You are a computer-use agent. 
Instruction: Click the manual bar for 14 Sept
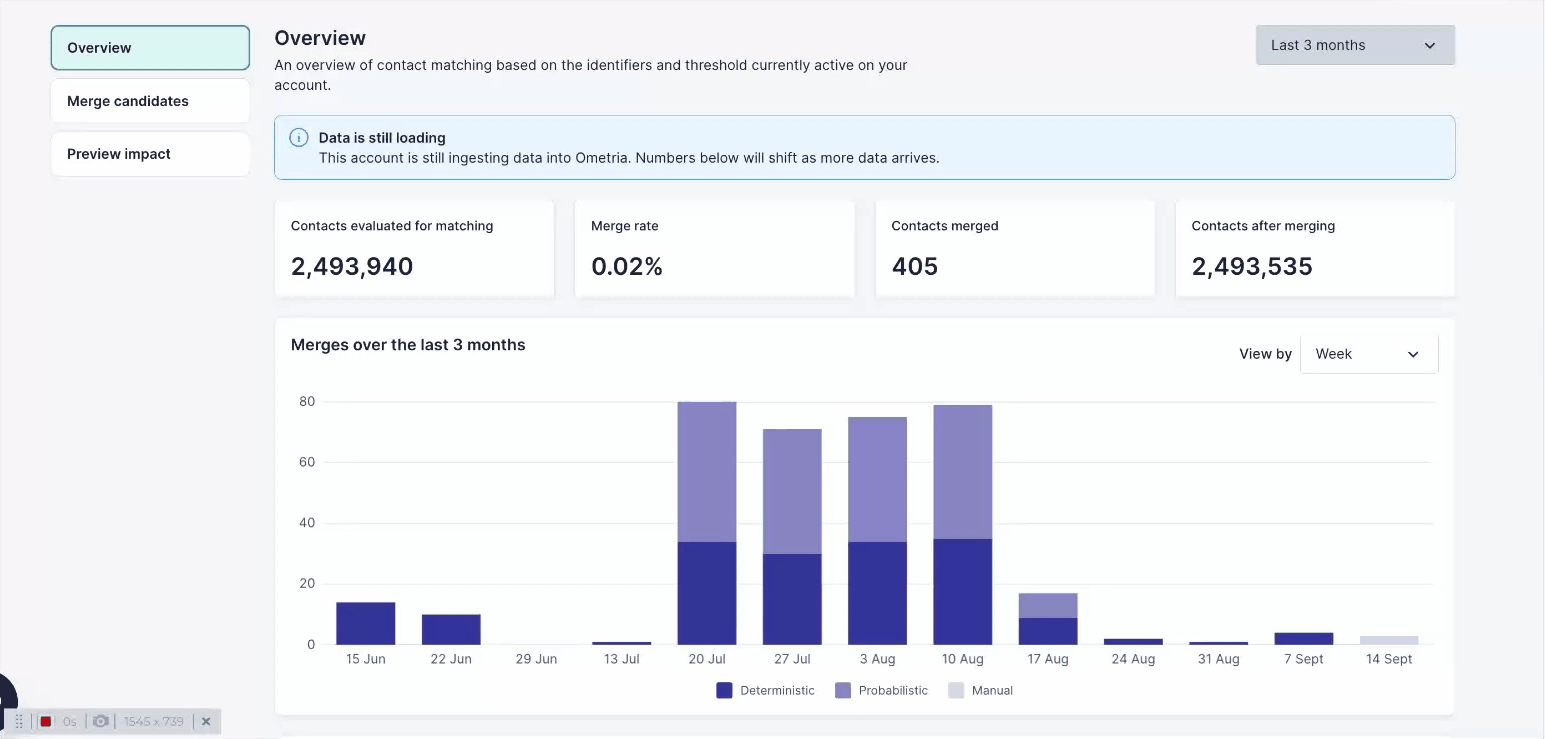coord(1389,640)
